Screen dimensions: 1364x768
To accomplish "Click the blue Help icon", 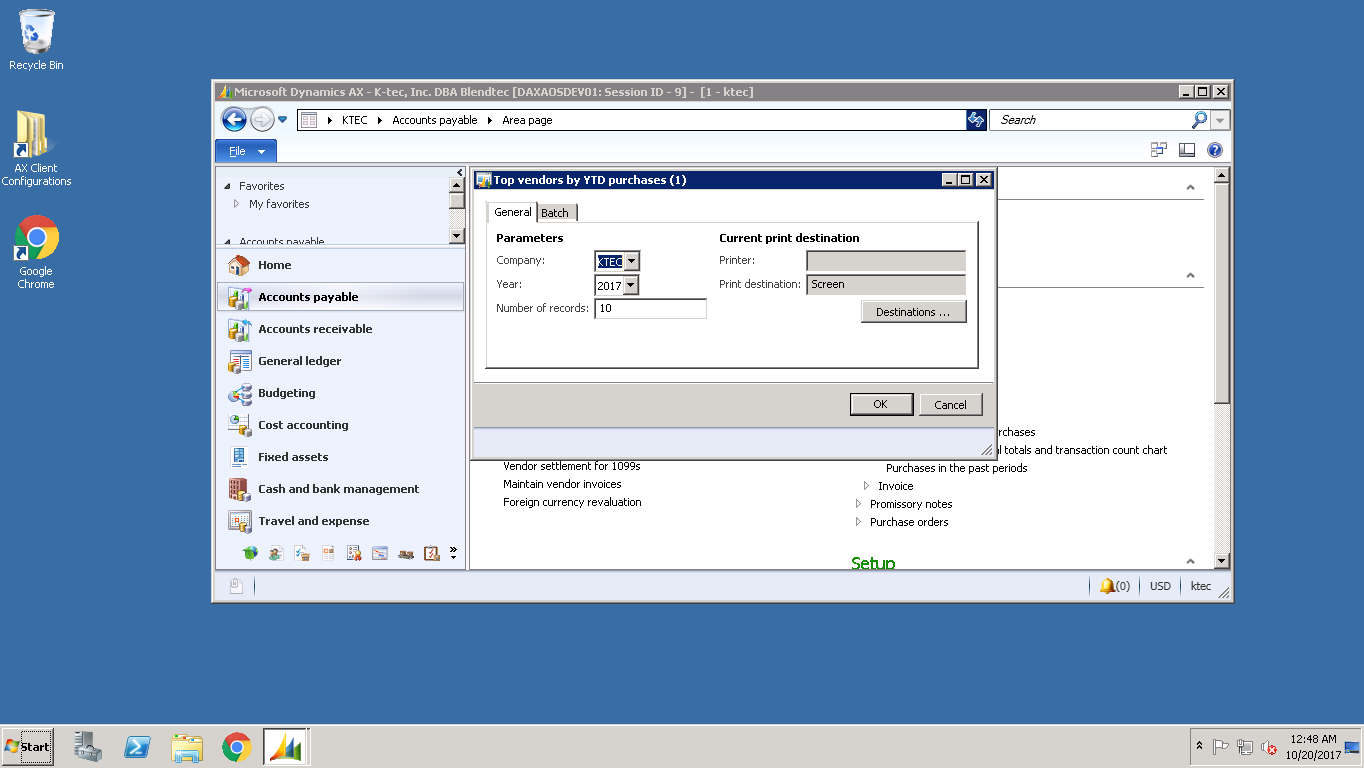I will [x=1215, y=150].
